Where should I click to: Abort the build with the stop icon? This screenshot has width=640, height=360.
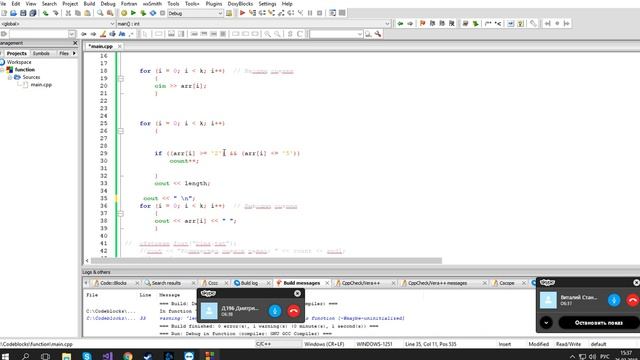click(x=162, y=13)
